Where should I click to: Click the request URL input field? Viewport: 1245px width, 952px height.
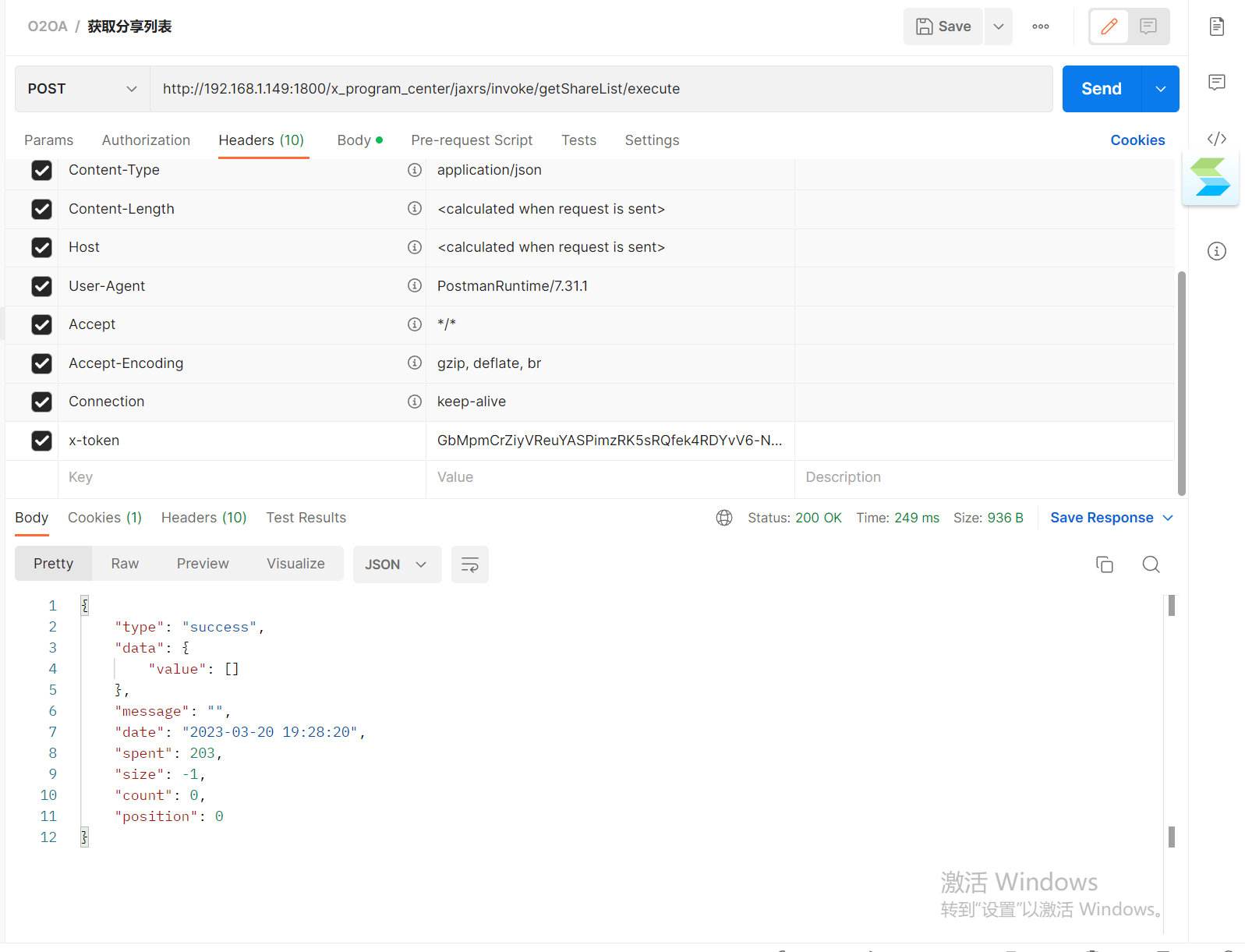coord(600,89)
